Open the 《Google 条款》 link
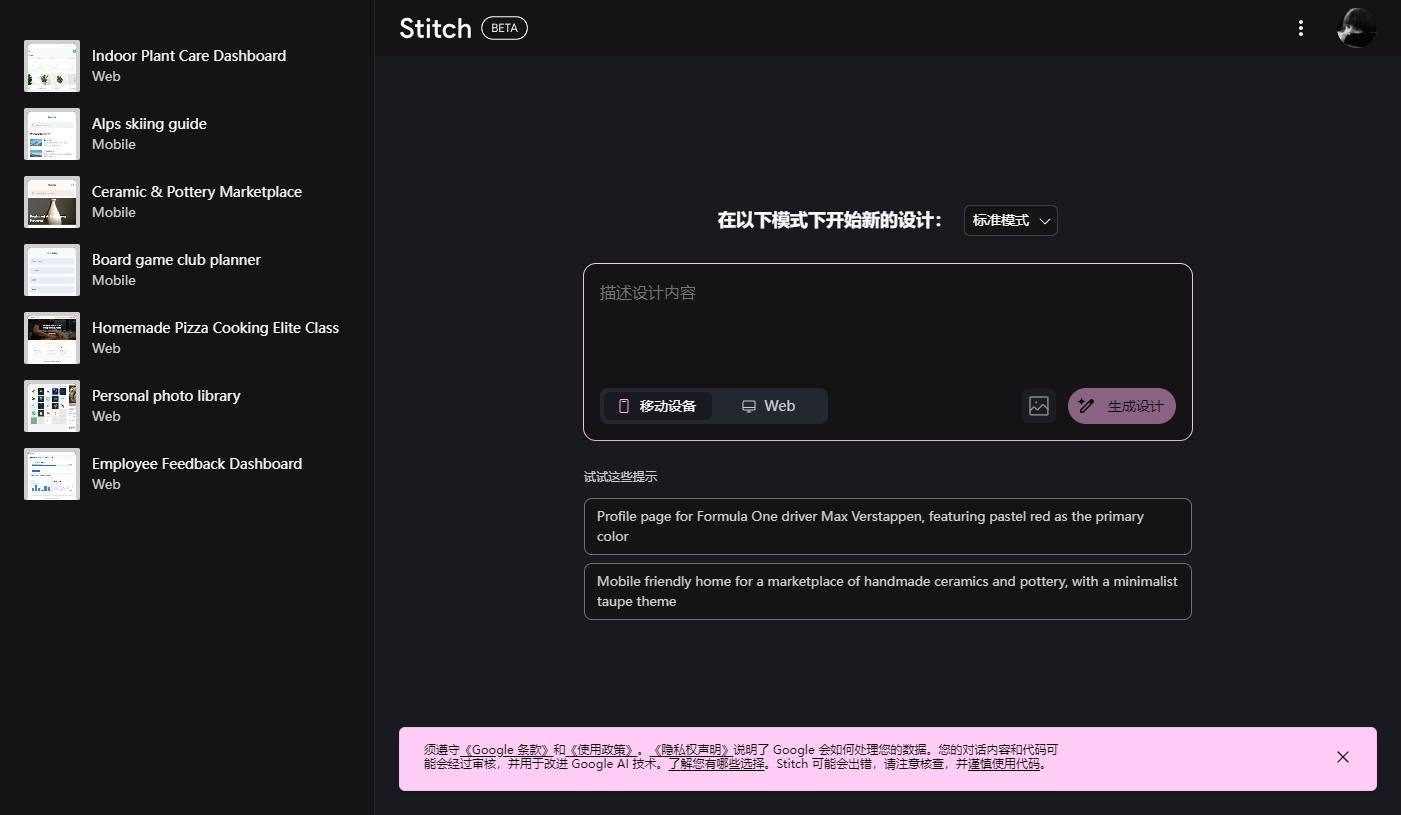This screenshot has width=1401, height=815. pyautogui.click(x=506, y=750)
